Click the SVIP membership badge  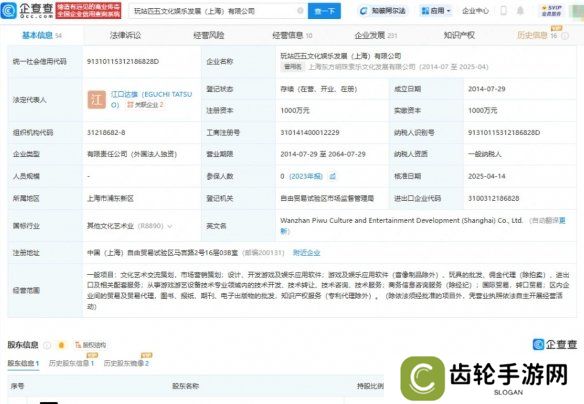(x=552, y=10)
